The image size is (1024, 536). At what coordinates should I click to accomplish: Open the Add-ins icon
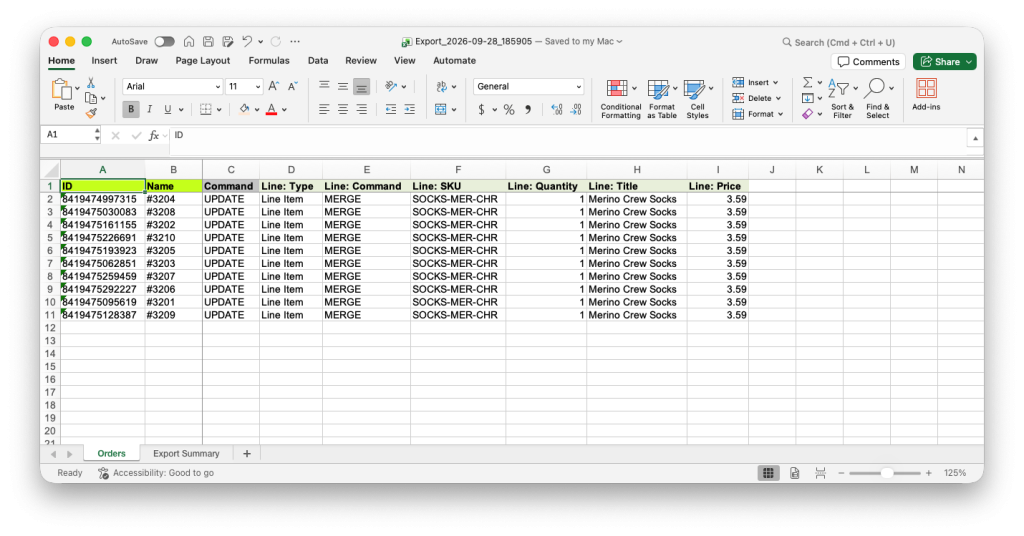[926, 95]
